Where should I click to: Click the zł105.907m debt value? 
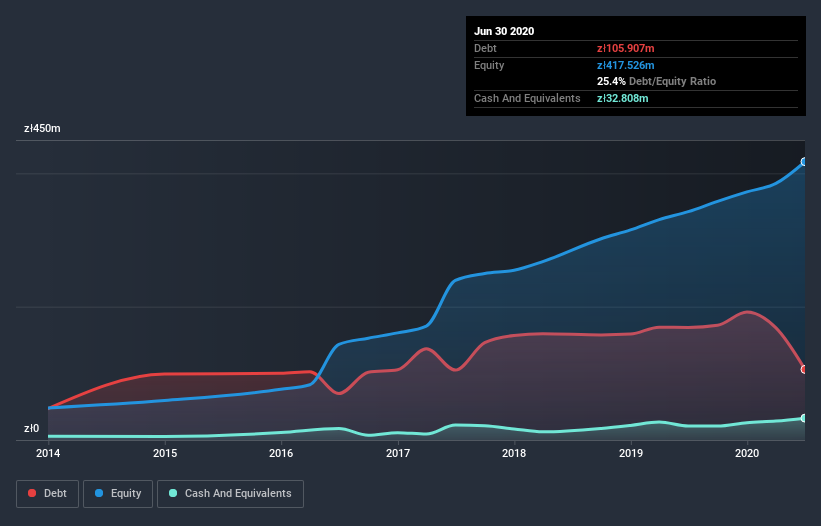coord(626,49)
